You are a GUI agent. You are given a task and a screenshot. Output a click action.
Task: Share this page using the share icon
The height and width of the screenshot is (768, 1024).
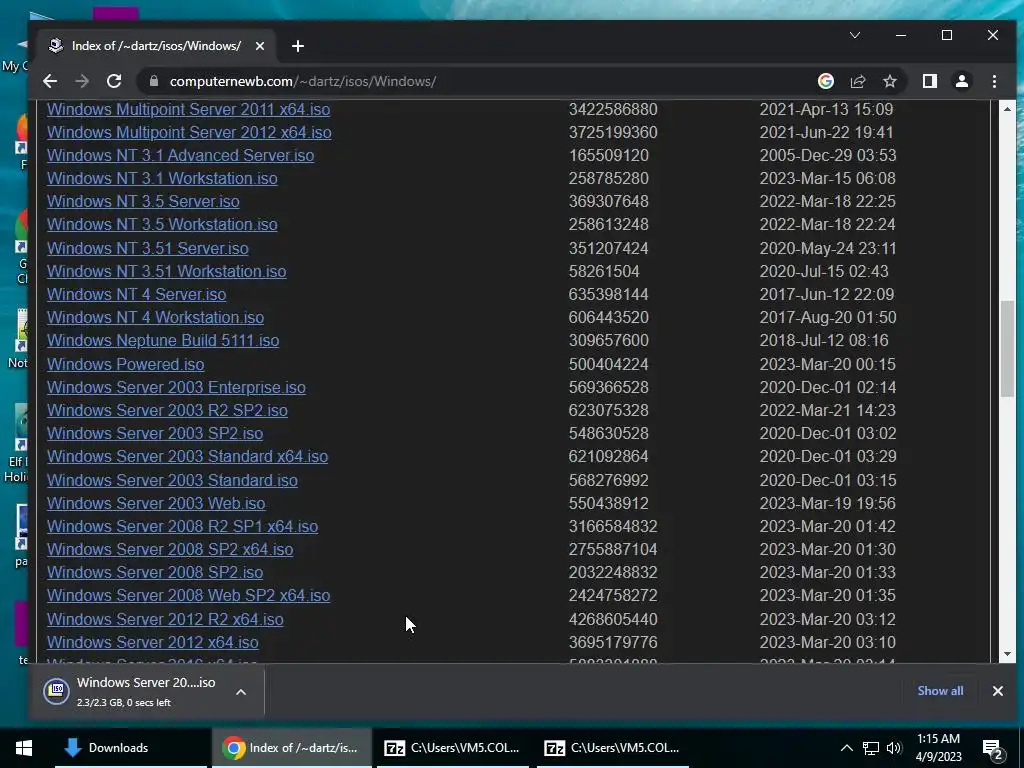[857, 81]
